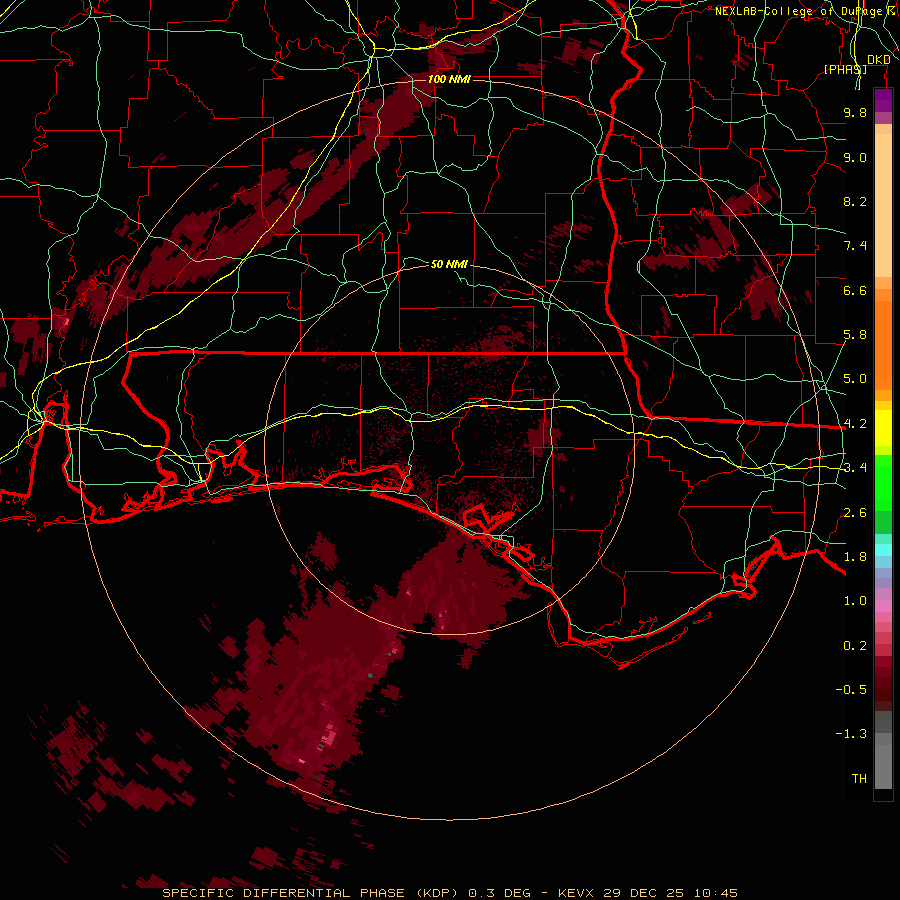Click the 1.8 scale value
900x900 pixels.
click(855, 557)
